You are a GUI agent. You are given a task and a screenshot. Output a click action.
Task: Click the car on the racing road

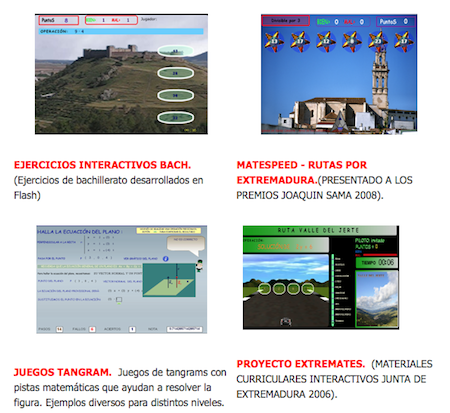pos(286,322)
